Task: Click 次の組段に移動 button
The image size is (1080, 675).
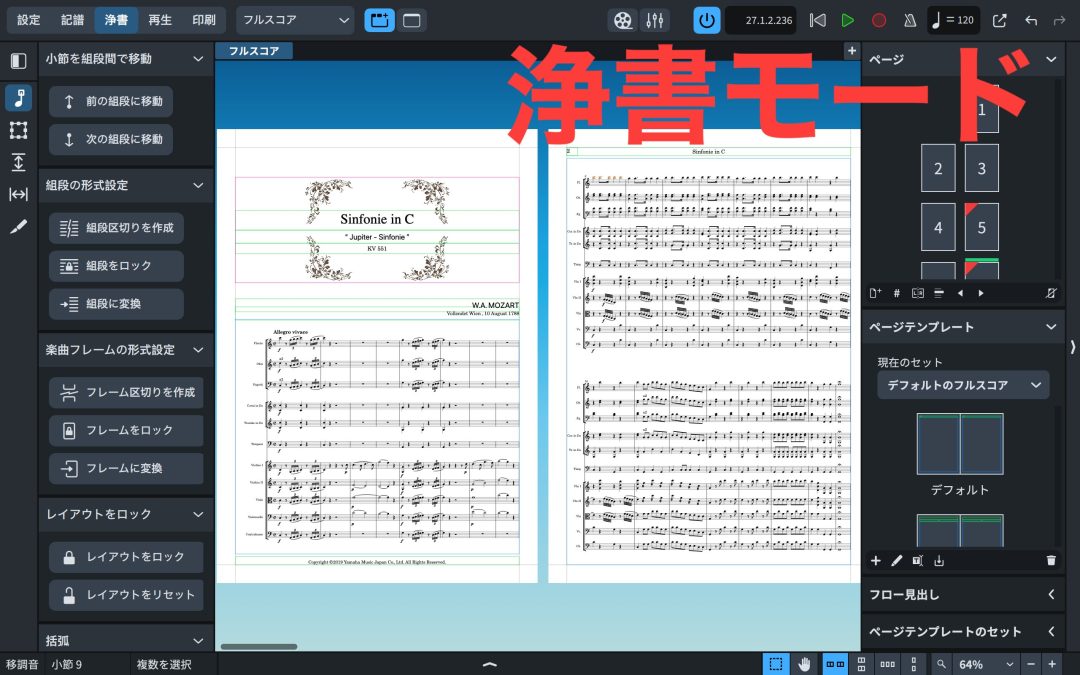Action: [111, 140]
